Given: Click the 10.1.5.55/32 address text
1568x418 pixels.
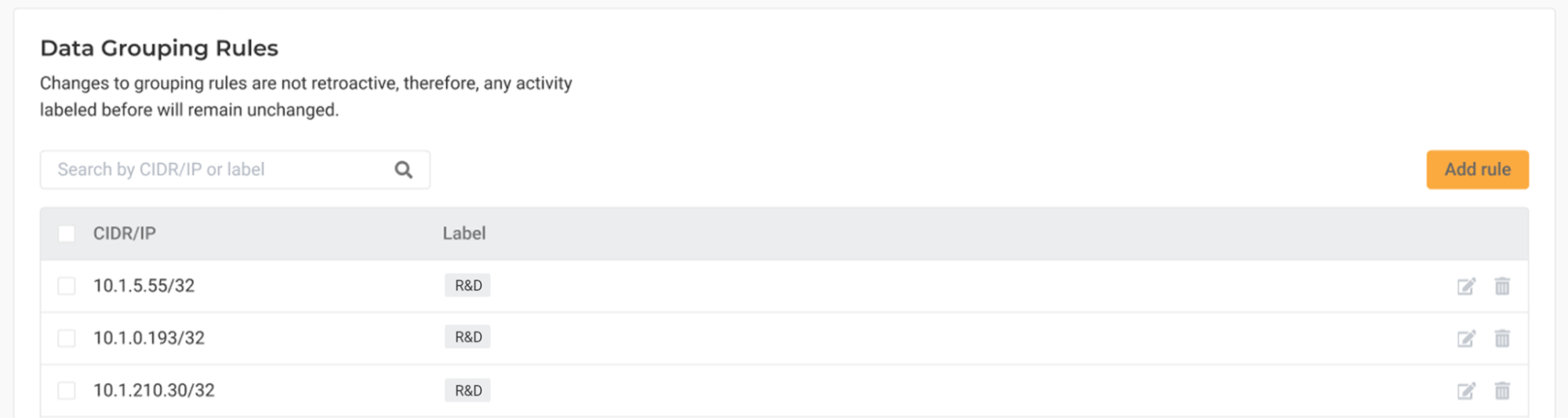Looking at the screenshot, I should point(144,286).
